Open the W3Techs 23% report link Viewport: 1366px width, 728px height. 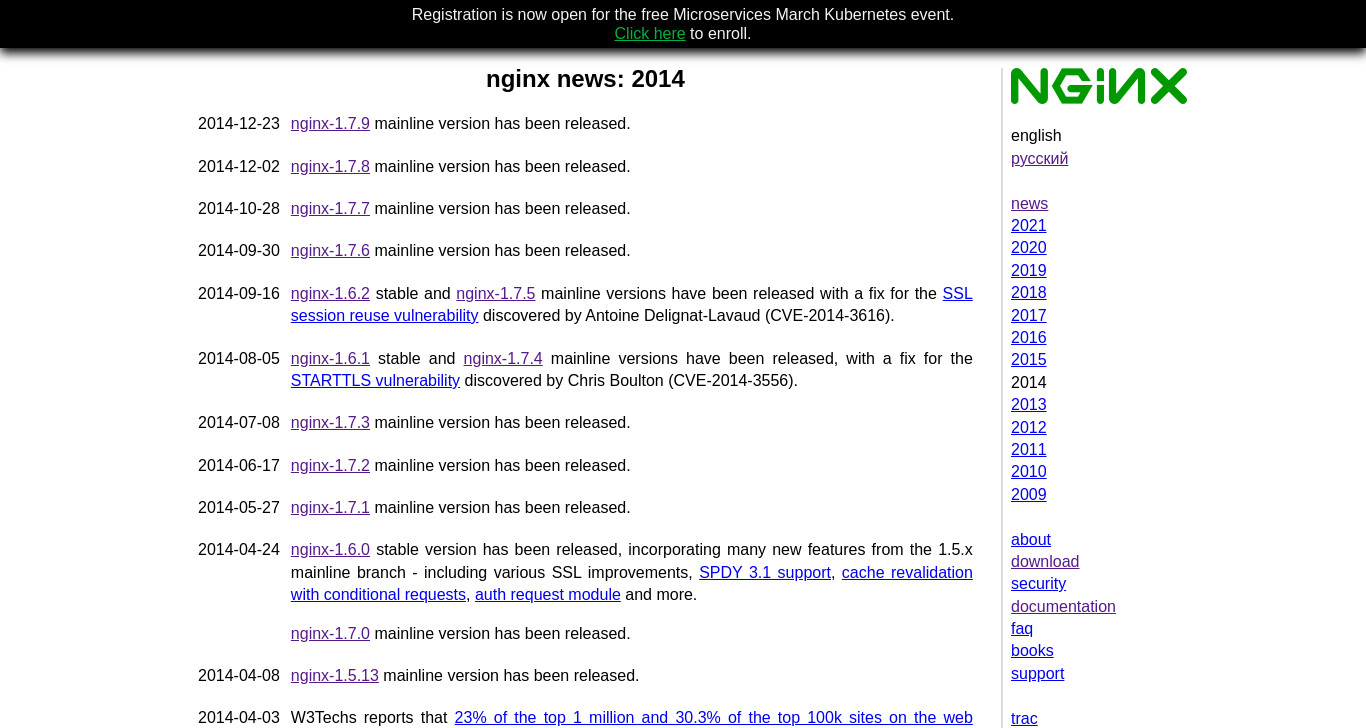(x=713, y=718)
